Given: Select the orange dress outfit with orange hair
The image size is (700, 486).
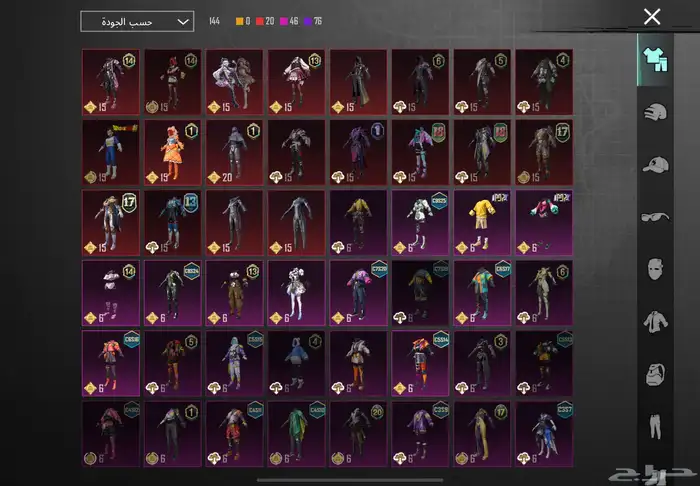Looking at the screenshot, I should click(x=173, y=152).
